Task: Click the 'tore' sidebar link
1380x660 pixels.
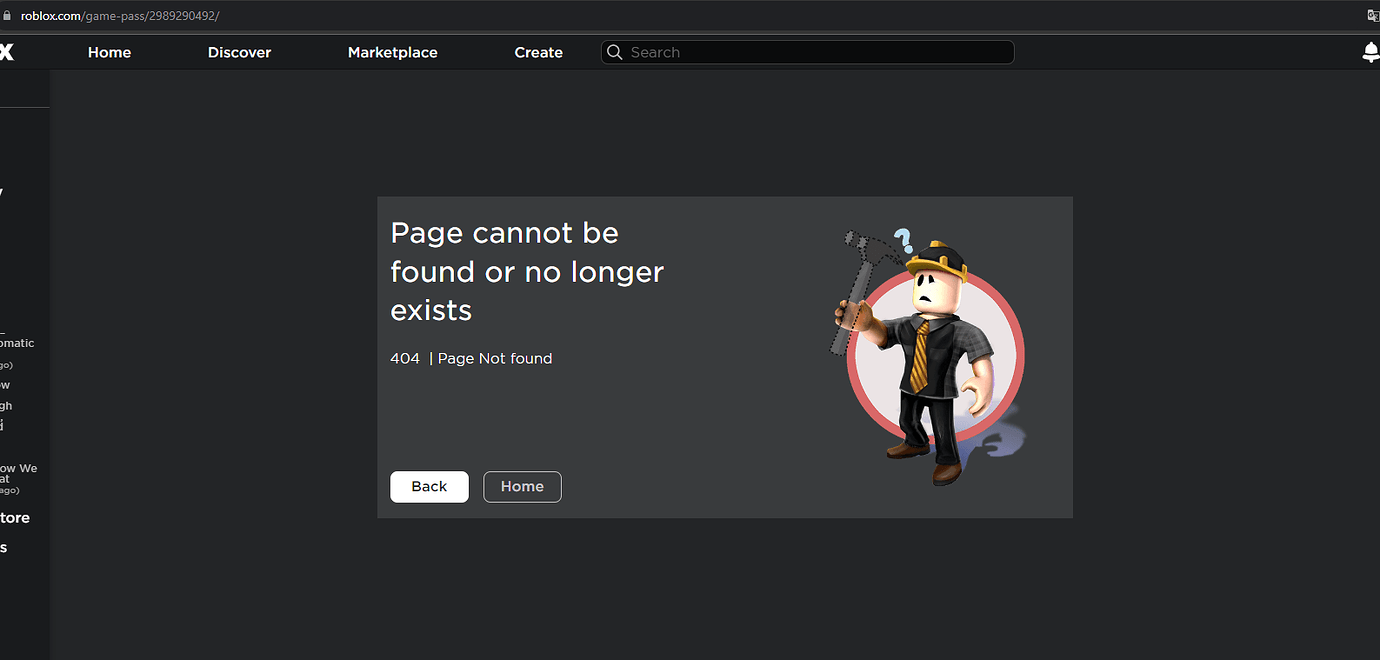Action: coord(14,517)
